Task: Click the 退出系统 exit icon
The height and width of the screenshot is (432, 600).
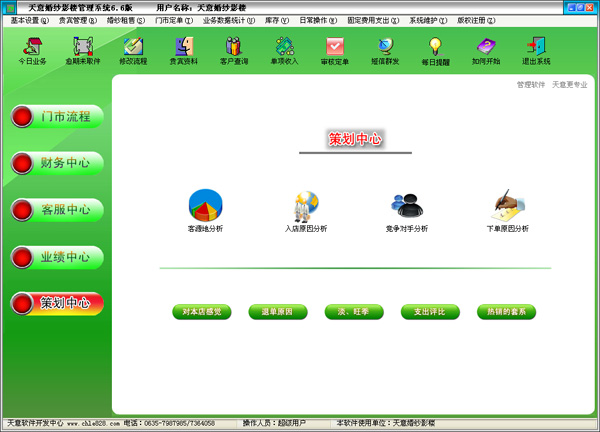Action: [x=536, y=46]
